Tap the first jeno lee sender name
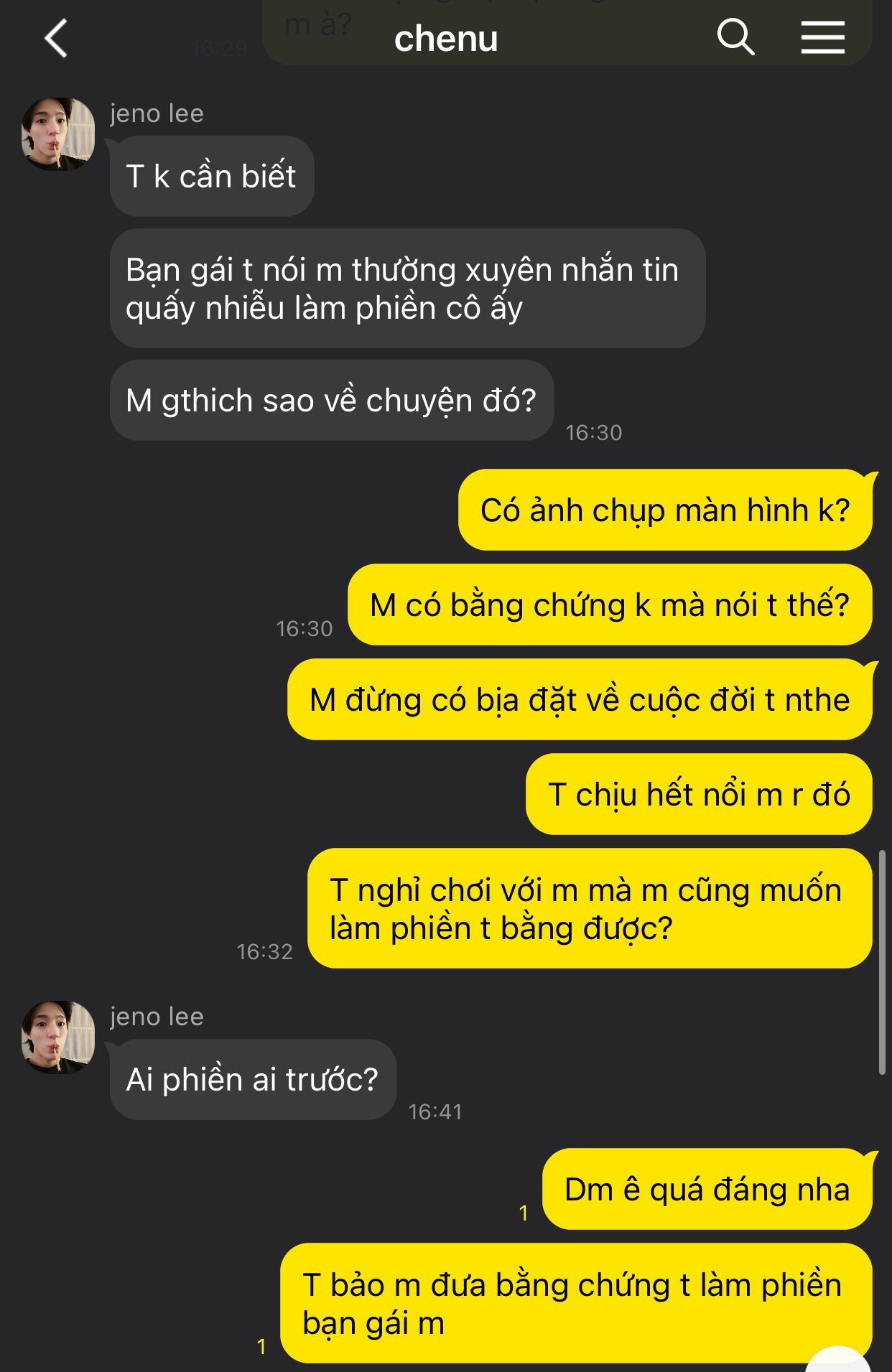Viewport: 892px width, 1372px height. 157,113
